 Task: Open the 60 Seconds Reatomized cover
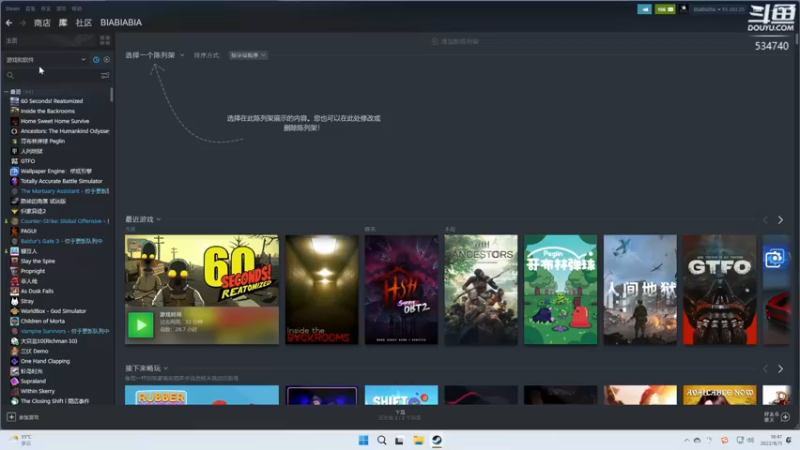[202, 271]
